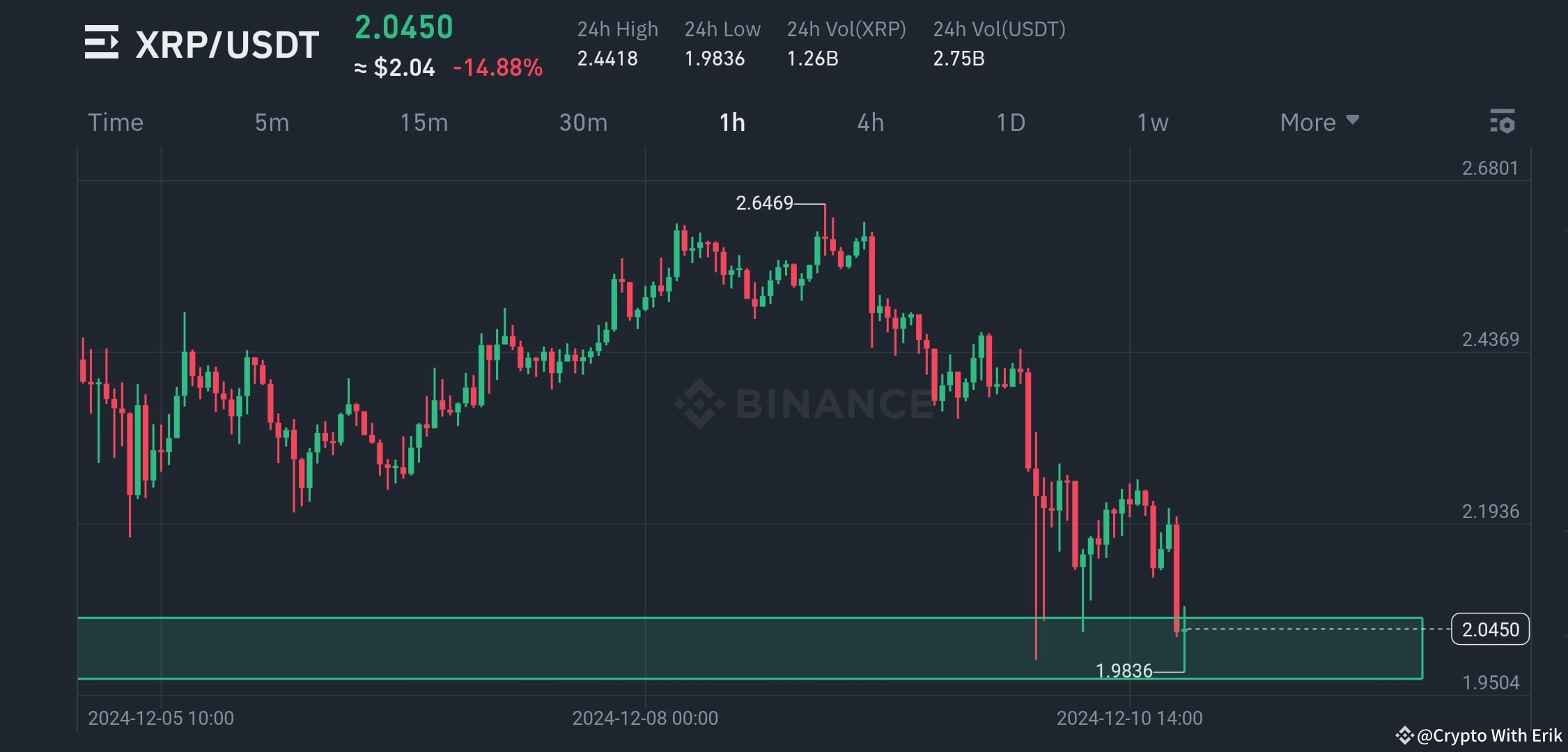Open the trading pair selector icon beside XRP/USDT
Screen dimensions: 1568x752
[102, 43]
